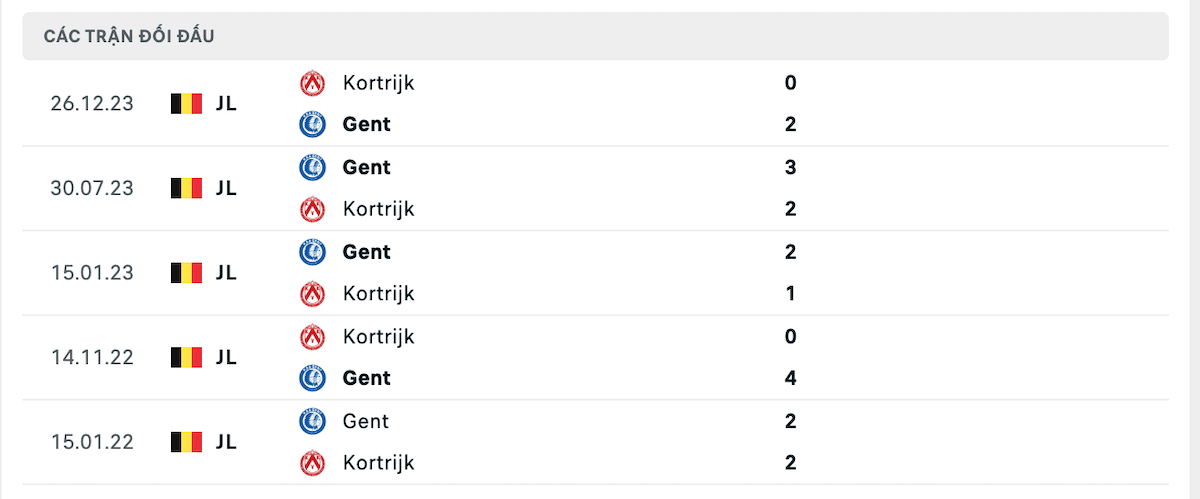This screenshot has height=499, width=1200.
Task: Click the 'Các trận đối đầu' section header
Action: pos(130,37)
